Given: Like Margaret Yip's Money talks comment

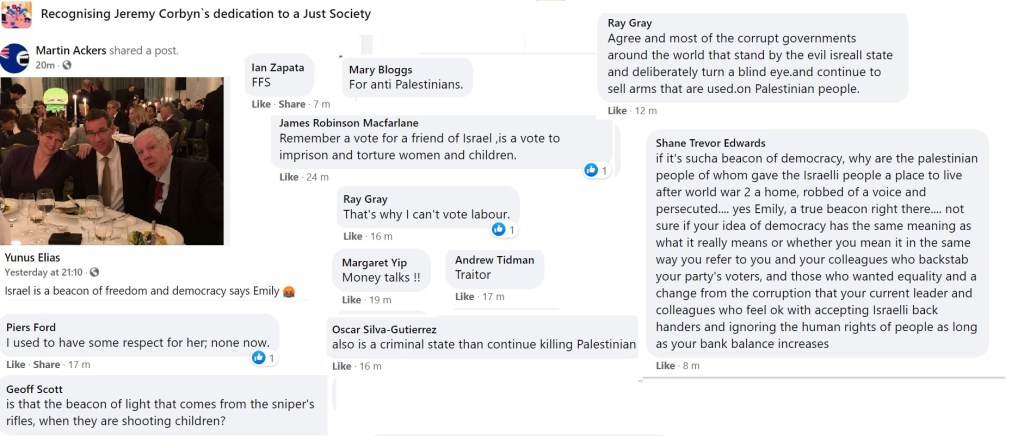Looking at the screenshot, I should coord(352,300).
